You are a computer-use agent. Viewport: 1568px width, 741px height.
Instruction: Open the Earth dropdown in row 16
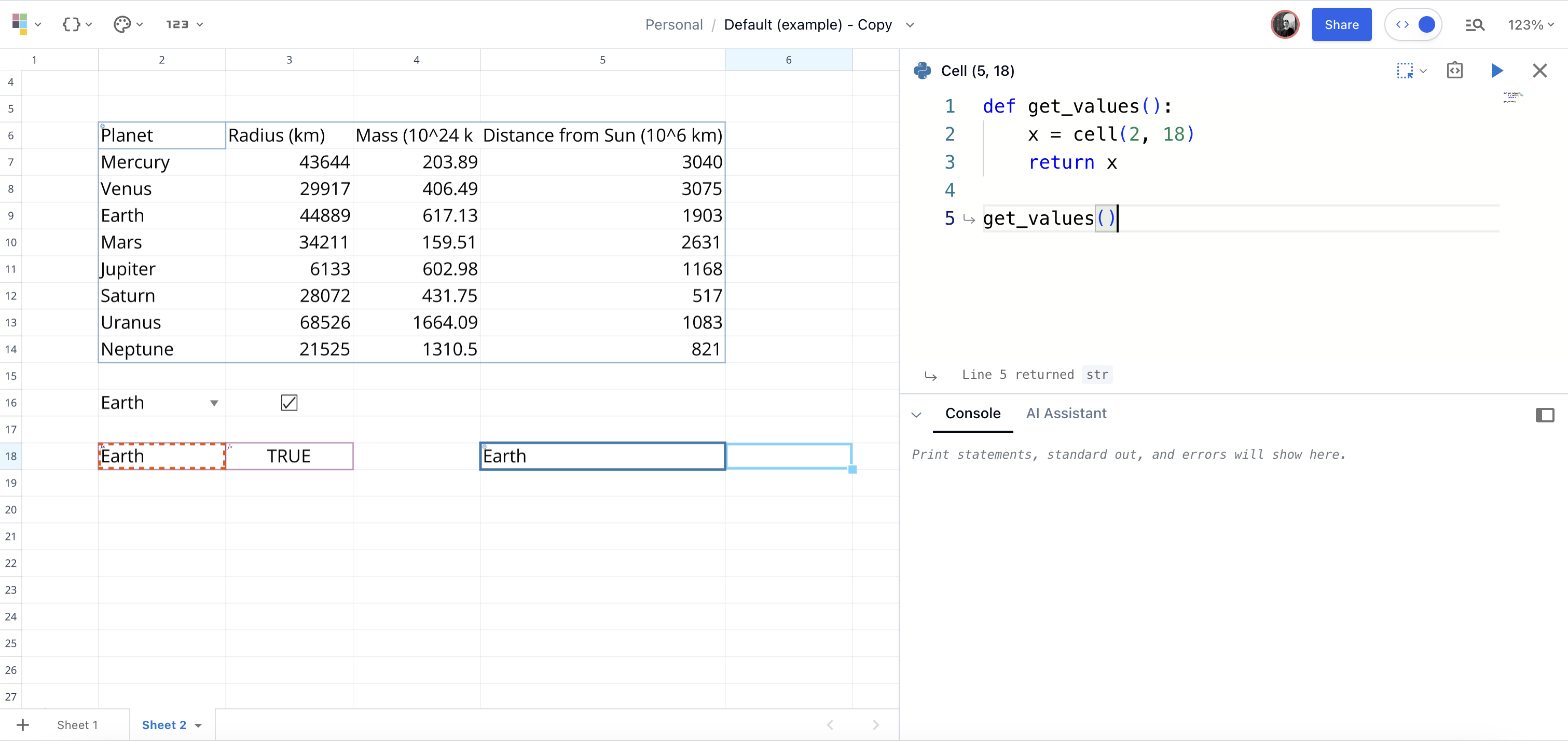pyautogui.click(x=214, y=403)
